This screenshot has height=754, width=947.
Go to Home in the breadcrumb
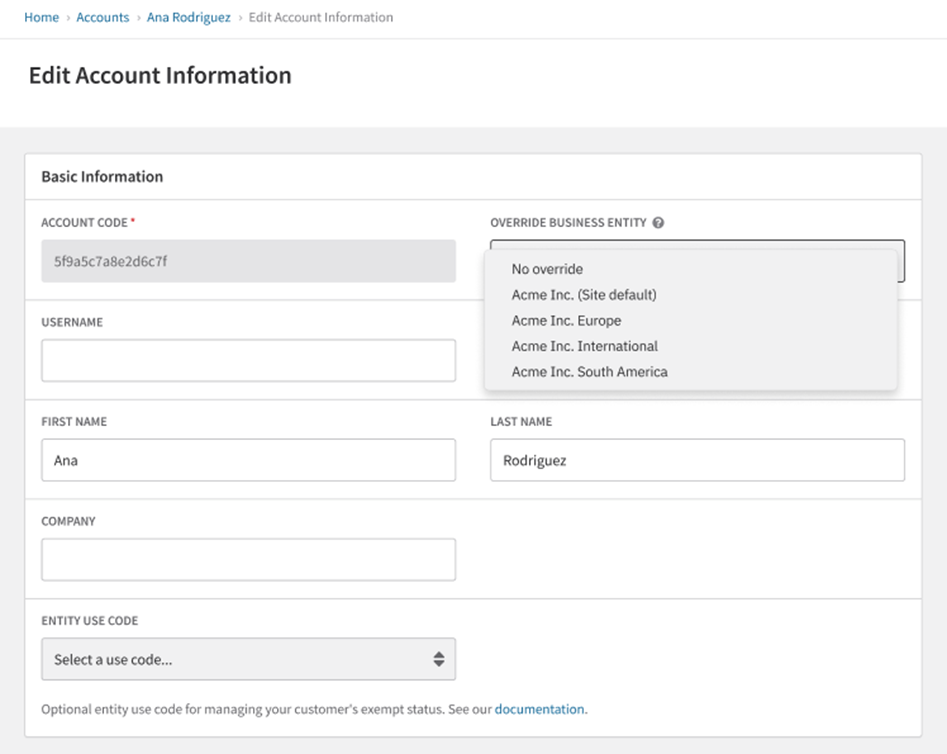41,17
